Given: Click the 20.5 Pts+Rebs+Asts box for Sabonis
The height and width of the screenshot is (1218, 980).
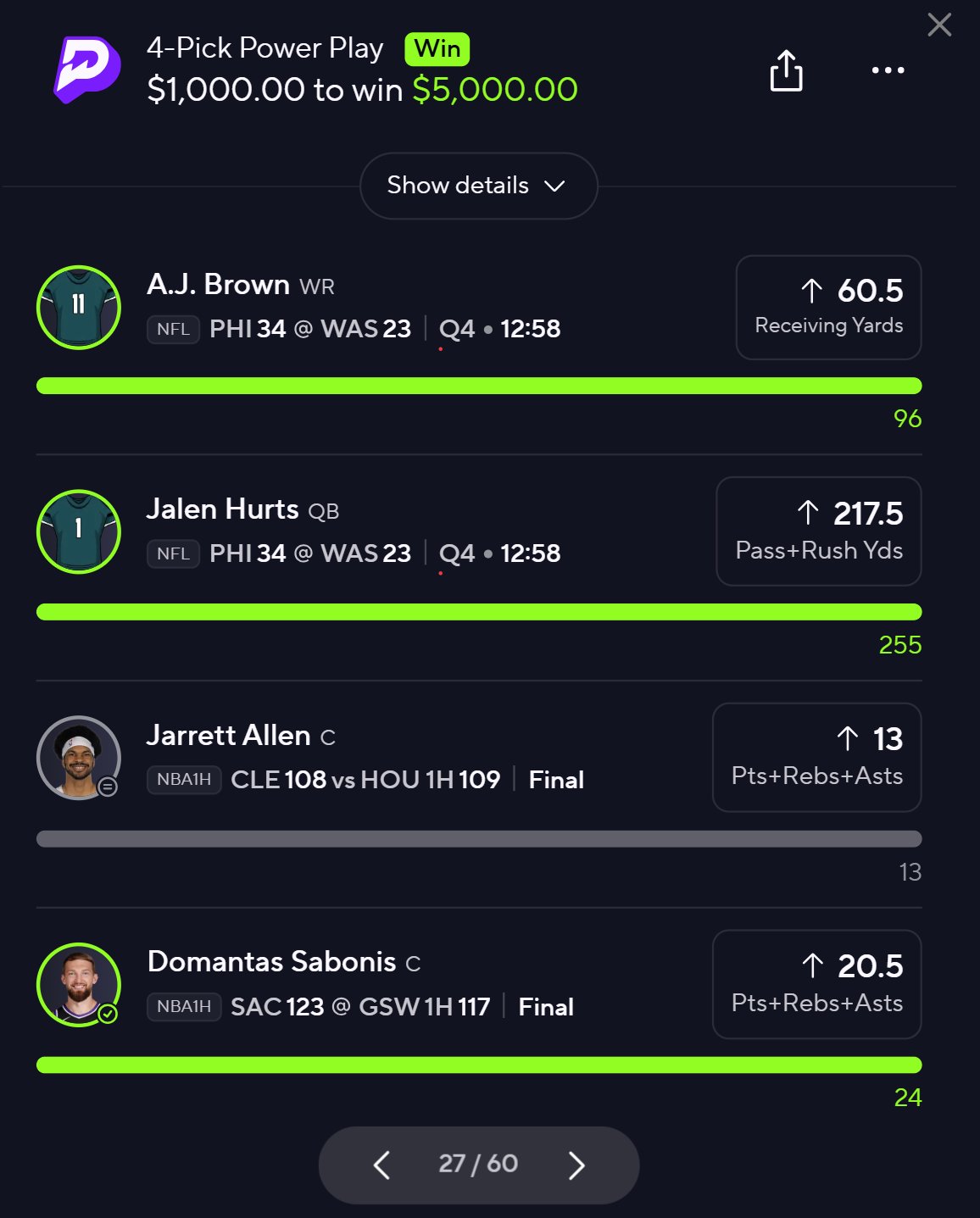Looking at the screenshot, I should point(817,984).
